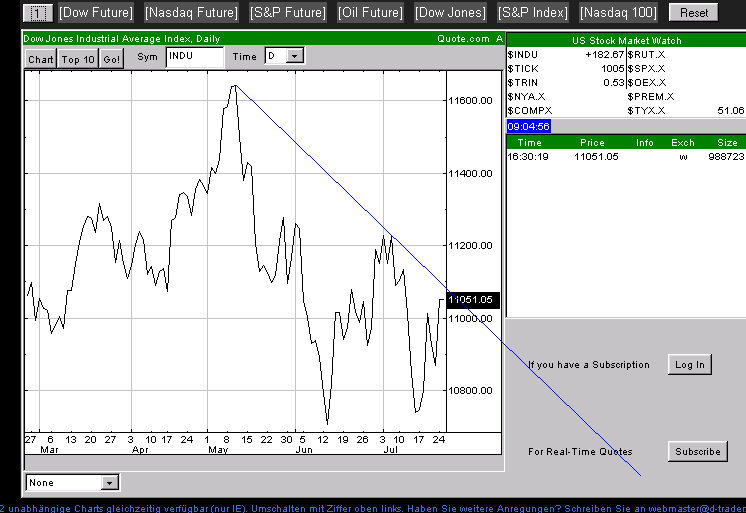This screenshot has height=513, width=746.
Task: Expand the Time interval dropdown
Action: [x=295, y=57]
